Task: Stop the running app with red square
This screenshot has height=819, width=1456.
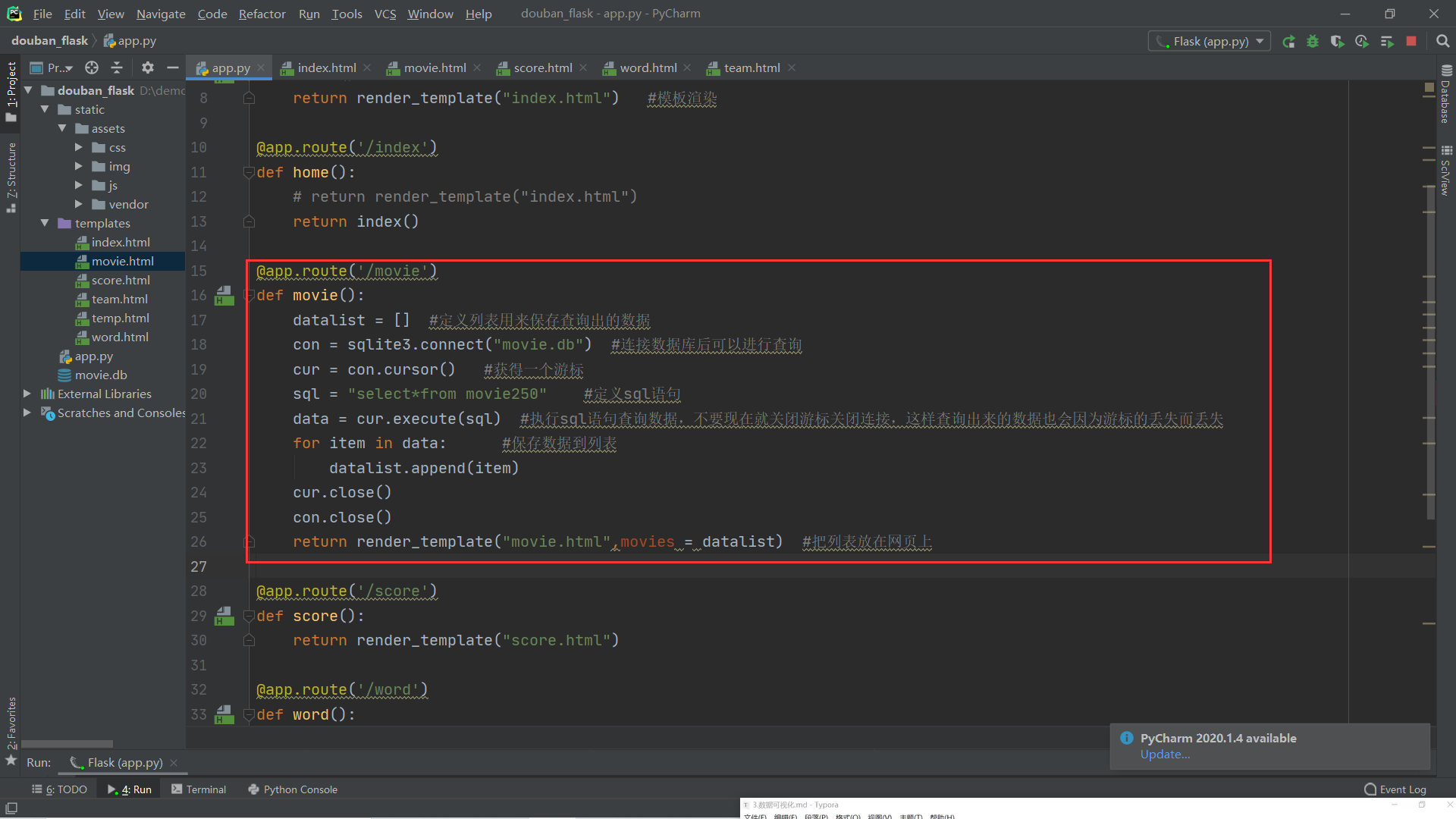Action: point(1411,42)
